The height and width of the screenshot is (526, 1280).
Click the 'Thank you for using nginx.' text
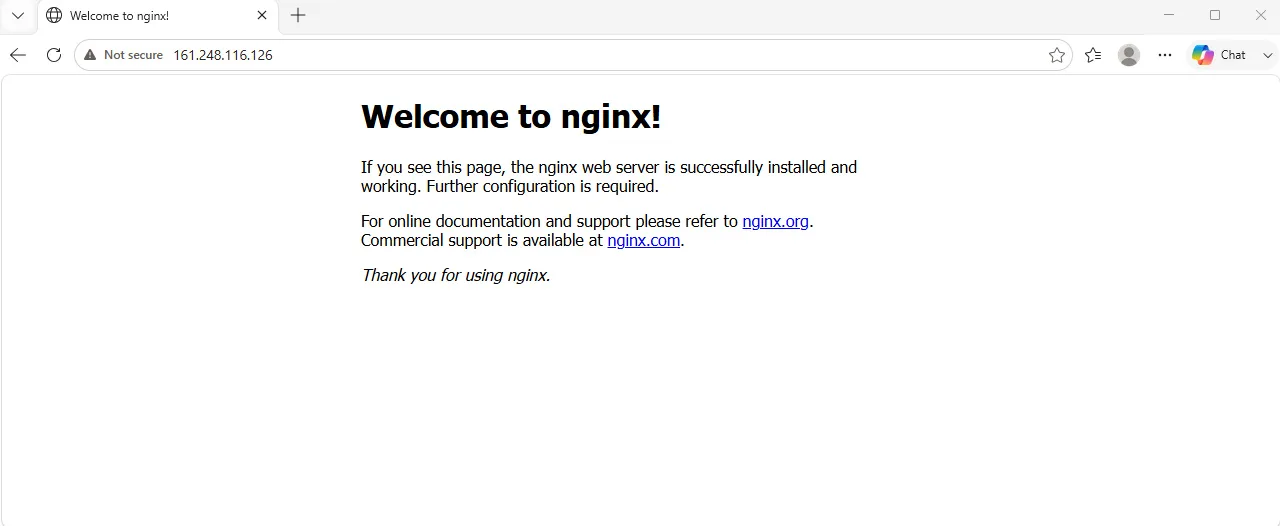tap(456, 275)
